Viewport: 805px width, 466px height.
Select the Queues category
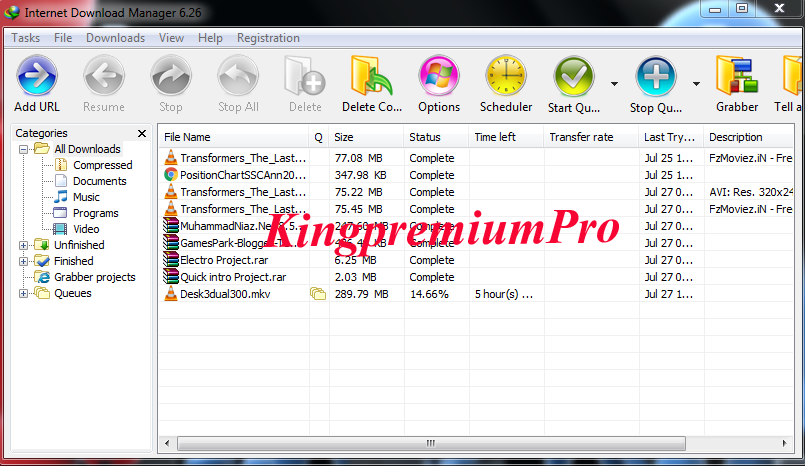coord(73,294)
